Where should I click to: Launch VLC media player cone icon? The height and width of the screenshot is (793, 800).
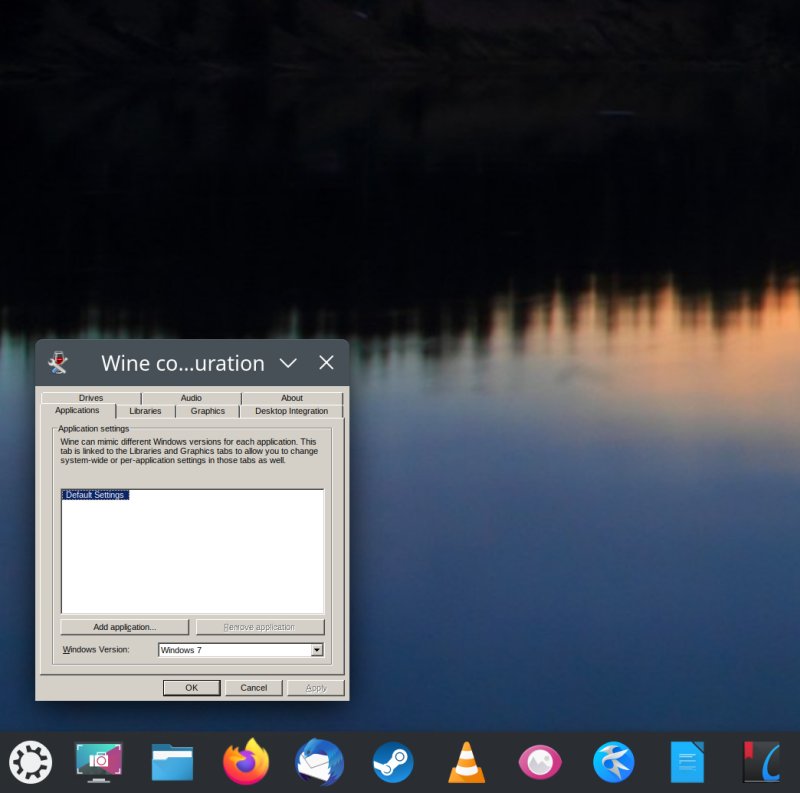coord(466,763)
